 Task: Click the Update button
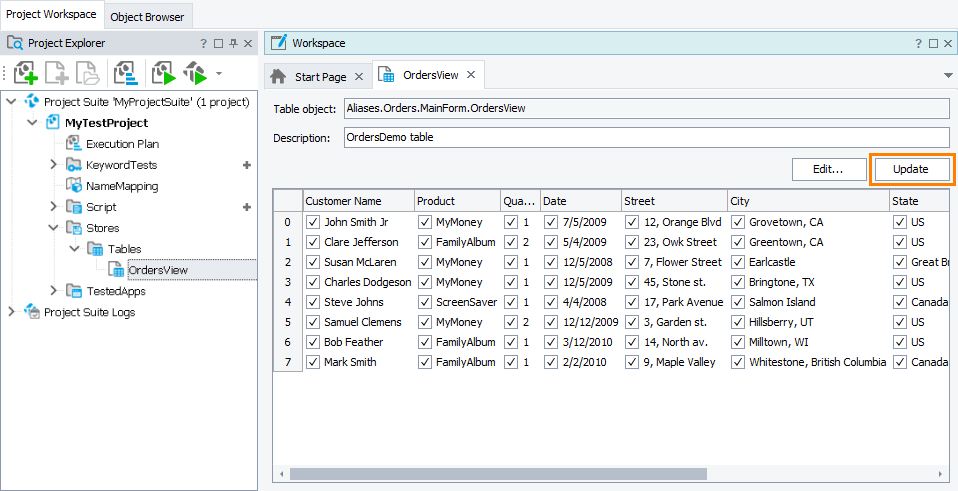911,169
